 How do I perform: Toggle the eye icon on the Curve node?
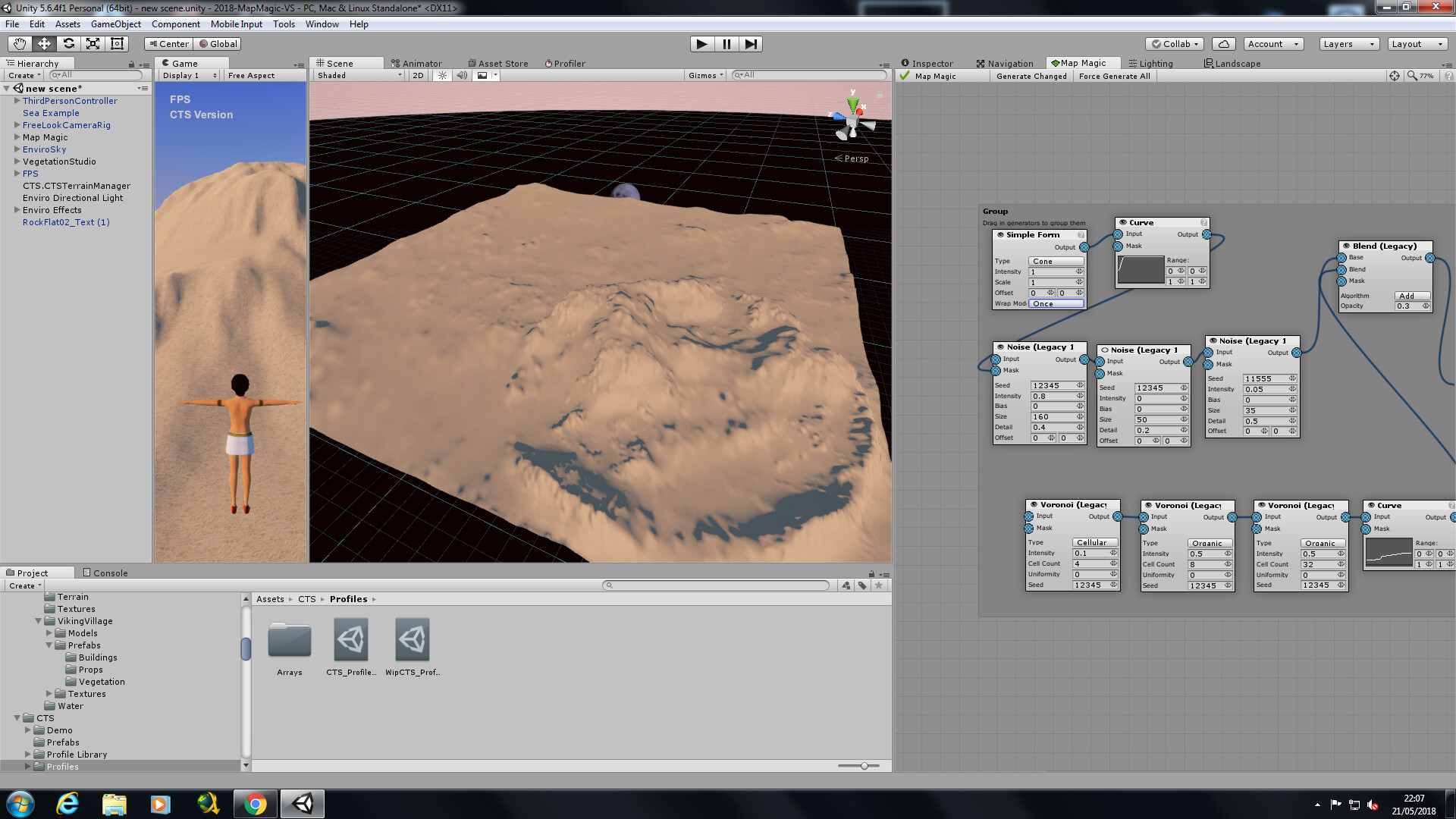[x=1123, y=222]
